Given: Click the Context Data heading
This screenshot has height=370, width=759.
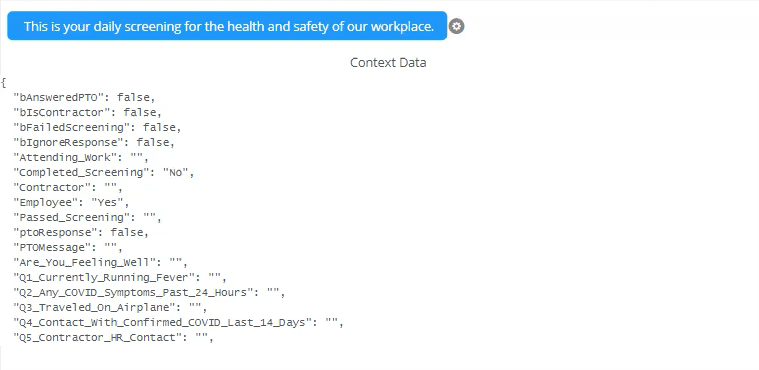Looking at the screenshot, I should 388,62.
